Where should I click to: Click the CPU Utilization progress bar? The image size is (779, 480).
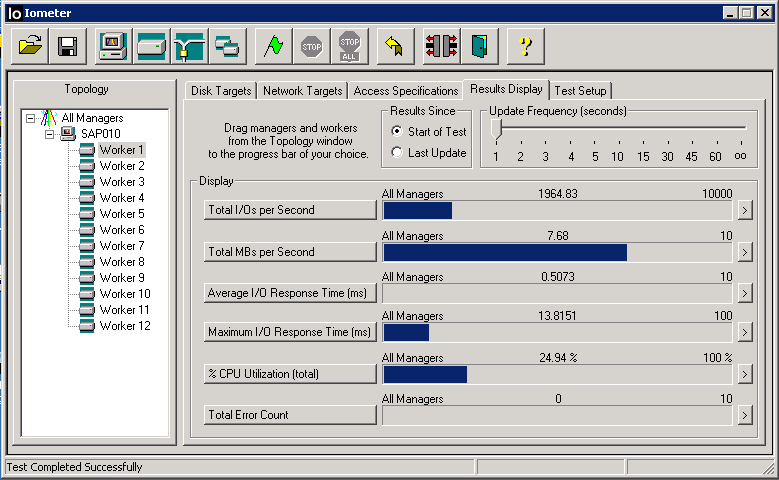557,374
